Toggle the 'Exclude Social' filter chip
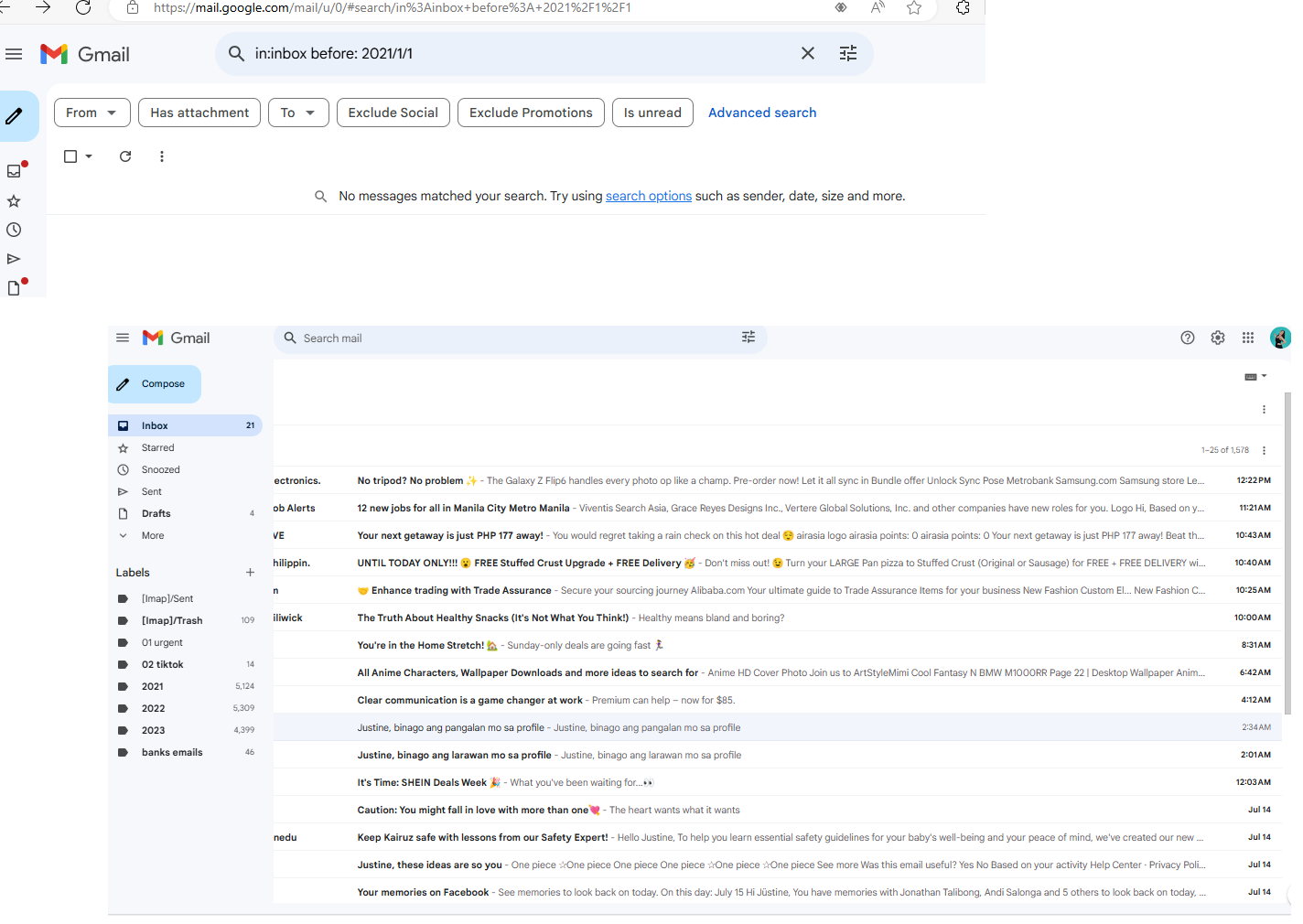Screen dimensions: 1303x924 coord(393,113)
